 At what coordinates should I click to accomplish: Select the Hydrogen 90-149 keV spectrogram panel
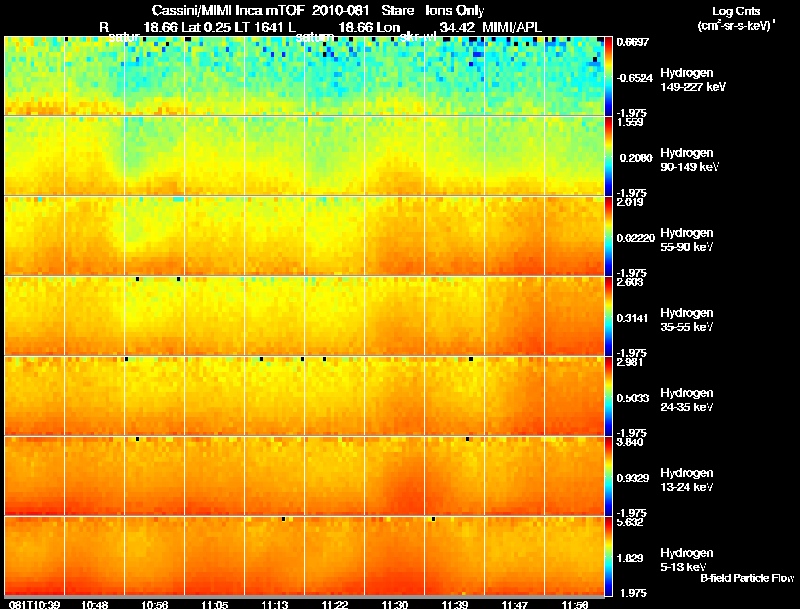pos(304,156)
